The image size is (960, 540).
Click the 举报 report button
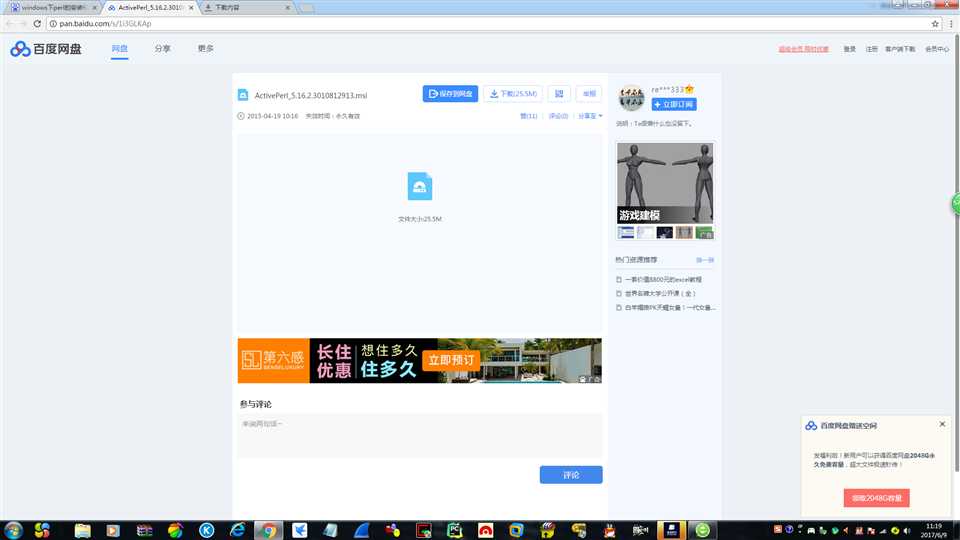(589, 94)
